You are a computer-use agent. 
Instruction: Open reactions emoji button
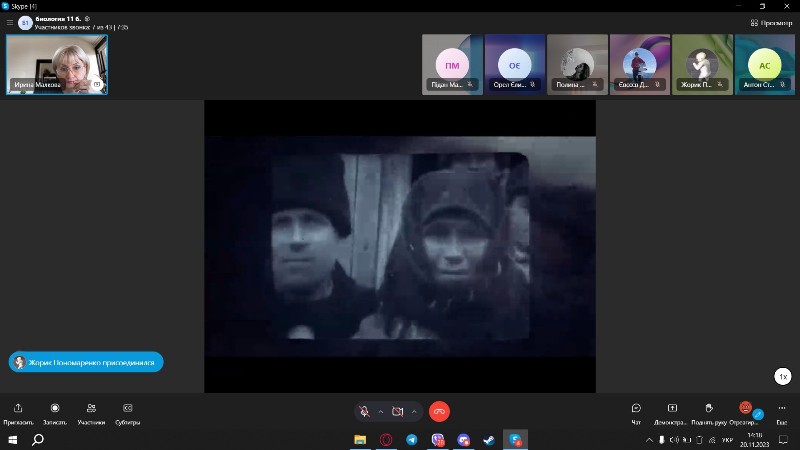pos(745,408)
